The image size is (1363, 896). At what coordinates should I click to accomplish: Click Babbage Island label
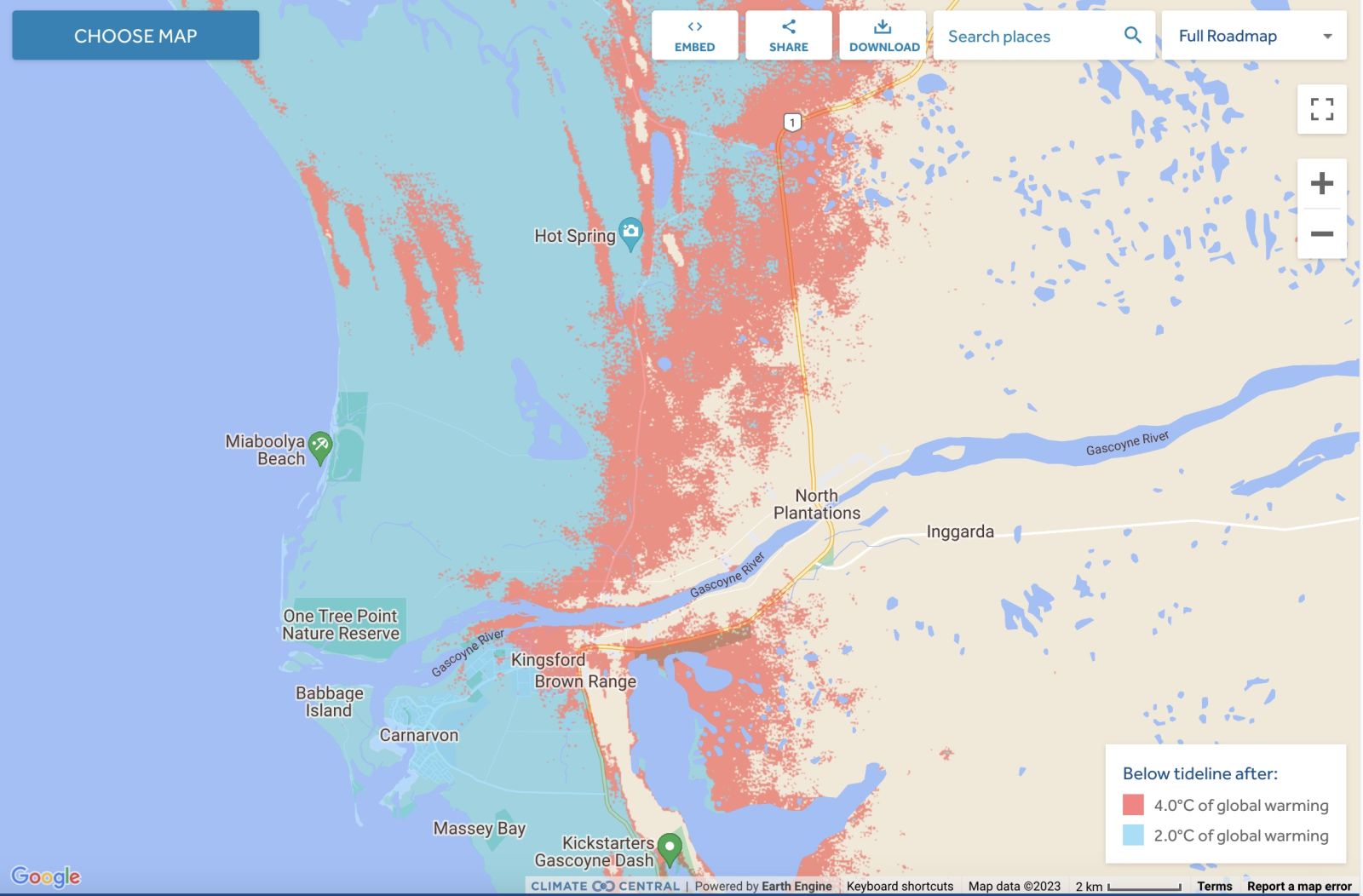[330, 702]
